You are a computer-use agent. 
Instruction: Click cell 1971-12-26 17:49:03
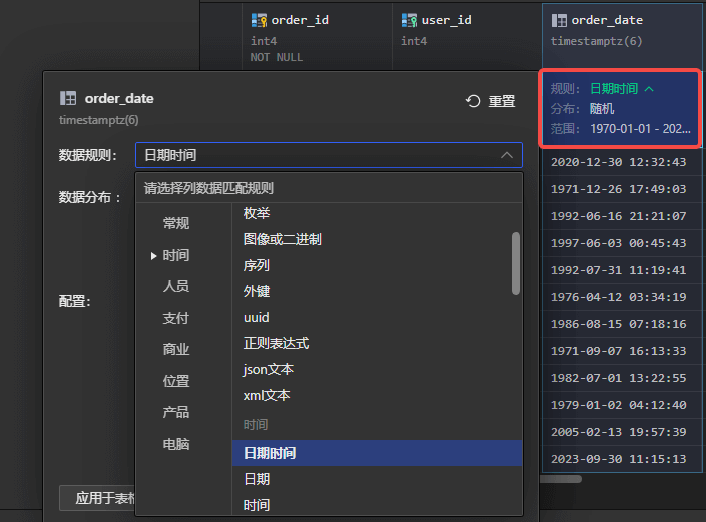[621, 189]
